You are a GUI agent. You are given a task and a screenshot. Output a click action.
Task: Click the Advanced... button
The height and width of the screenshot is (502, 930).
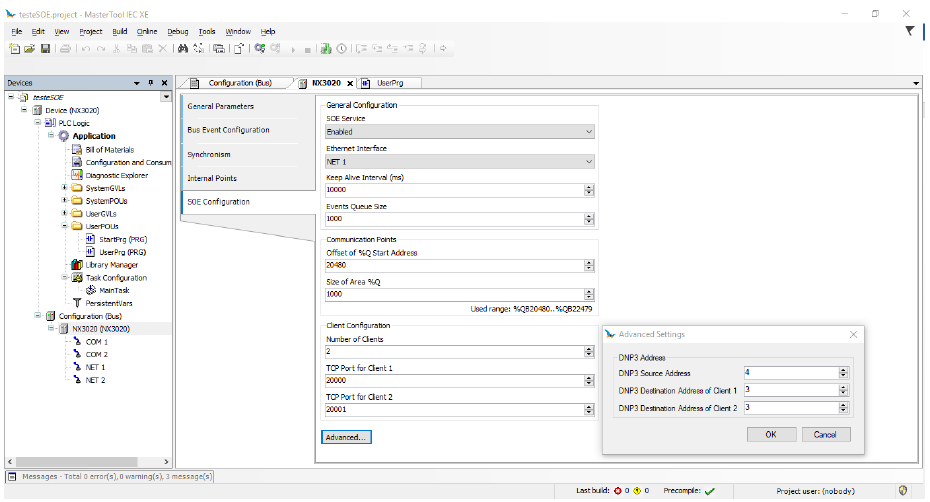point(346,437)
